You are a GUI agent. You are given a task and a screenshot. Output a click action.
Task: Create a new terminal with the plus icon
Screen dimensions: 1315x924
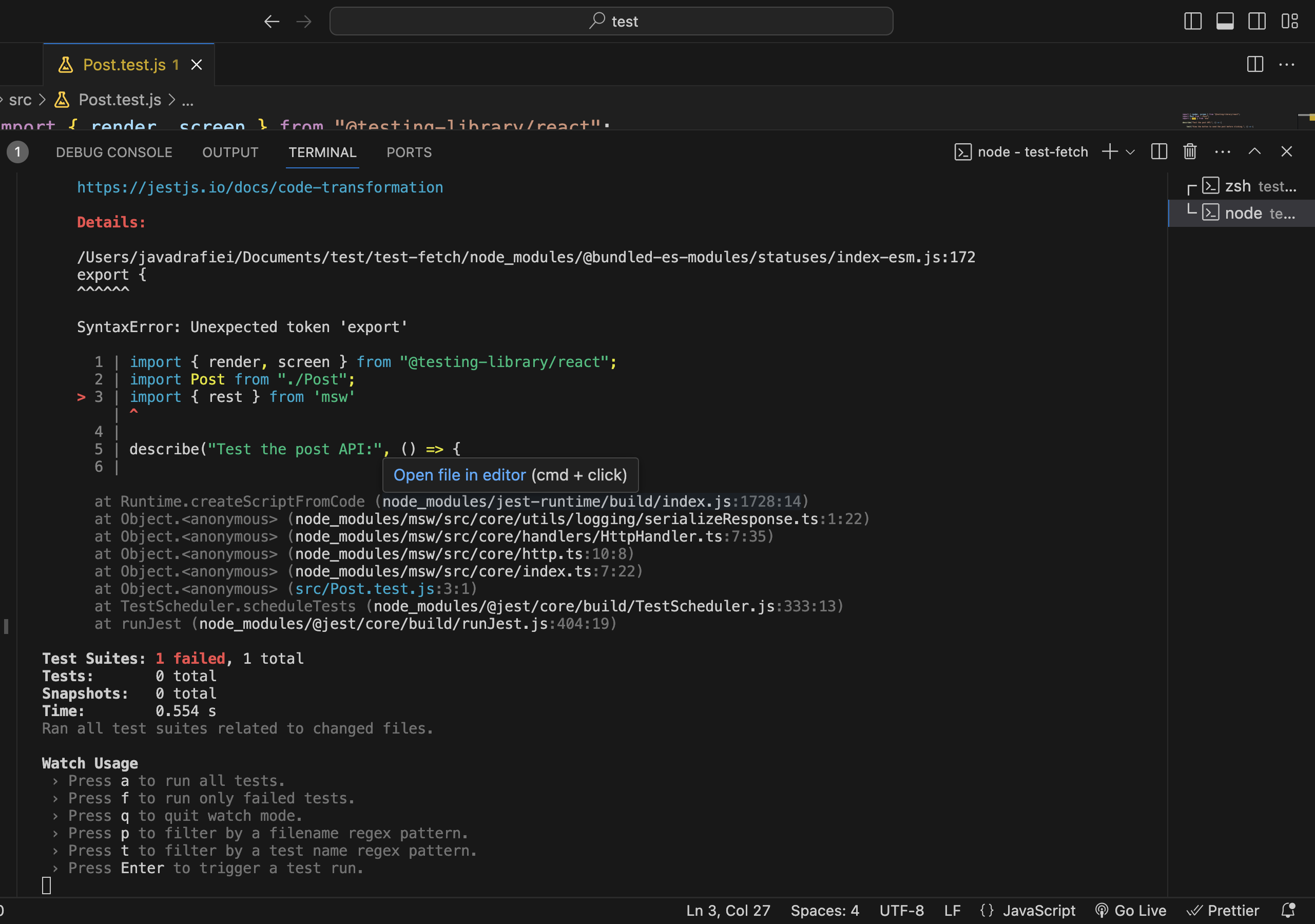[1109, 152]
